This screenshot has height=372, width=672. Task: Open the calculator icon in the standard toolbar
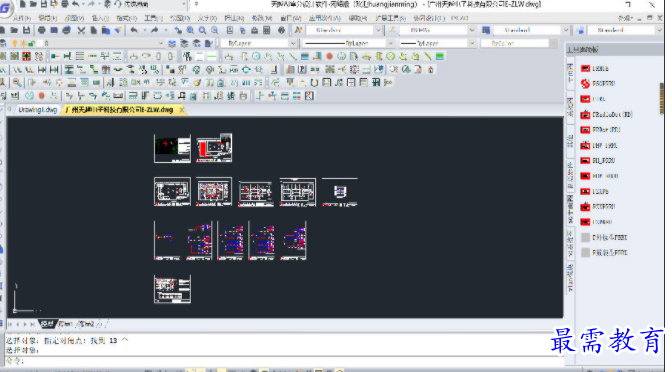pos(267,30)
